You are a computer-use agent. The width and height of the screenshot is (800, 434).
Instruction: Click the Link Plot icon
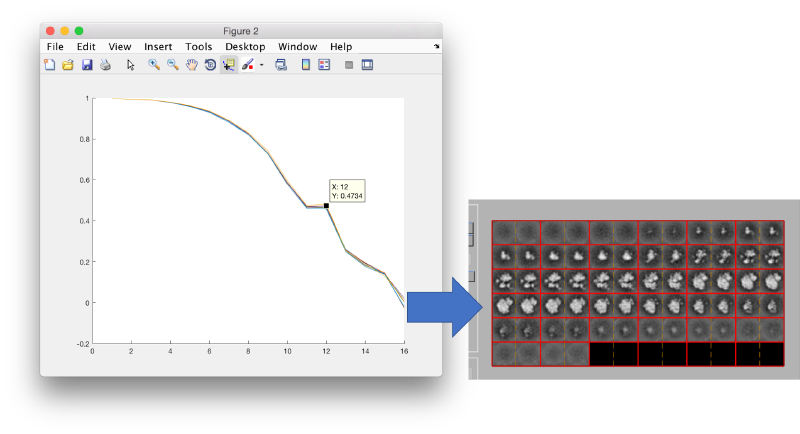281,65
